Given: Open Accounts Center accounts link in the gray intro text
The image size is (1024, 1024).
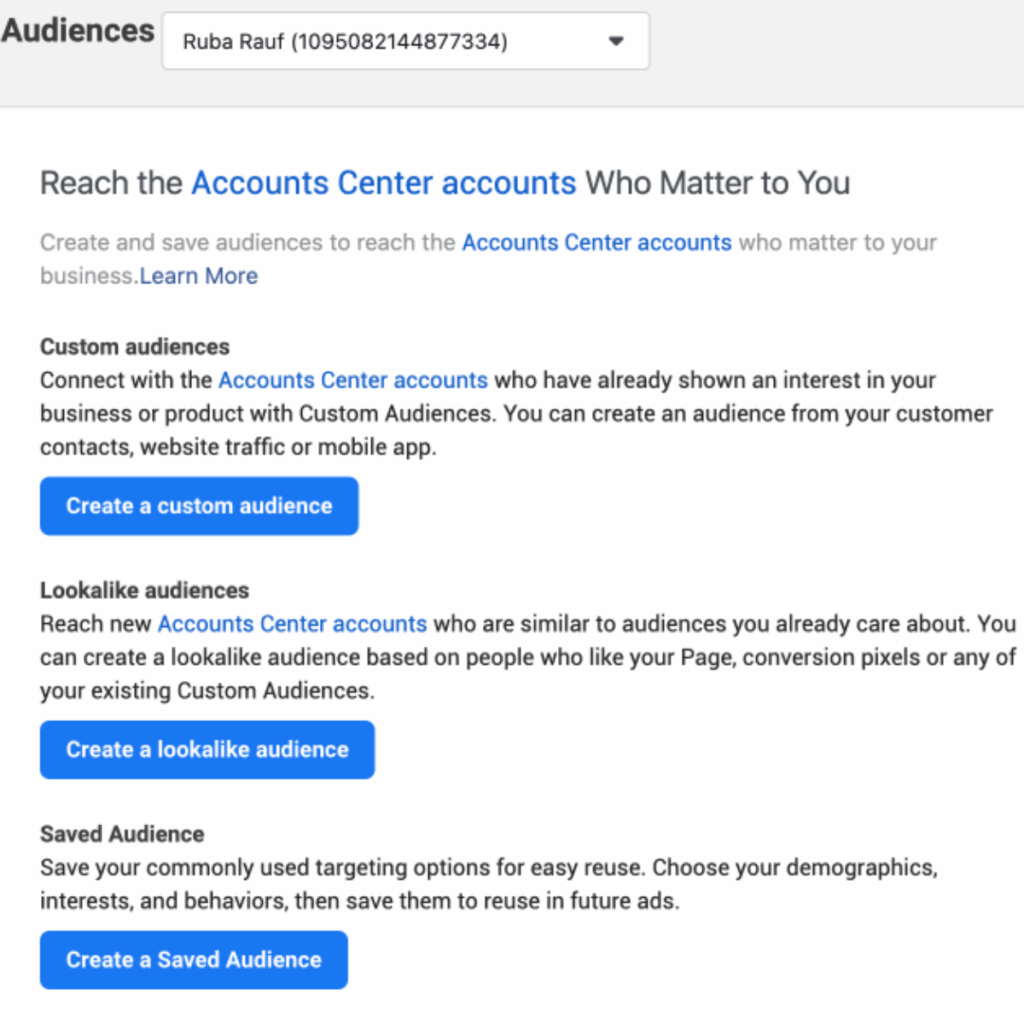Looking at the screenshot, I should pyautogui.click(x=597, y=242).
